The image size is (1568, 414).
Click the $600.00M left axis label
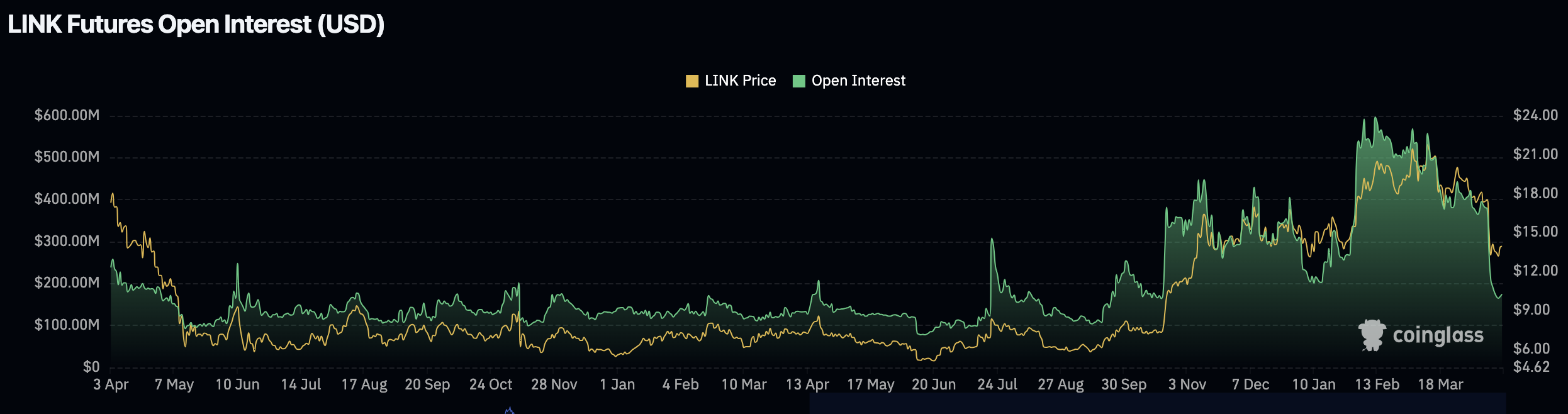[x=67, y=115]
